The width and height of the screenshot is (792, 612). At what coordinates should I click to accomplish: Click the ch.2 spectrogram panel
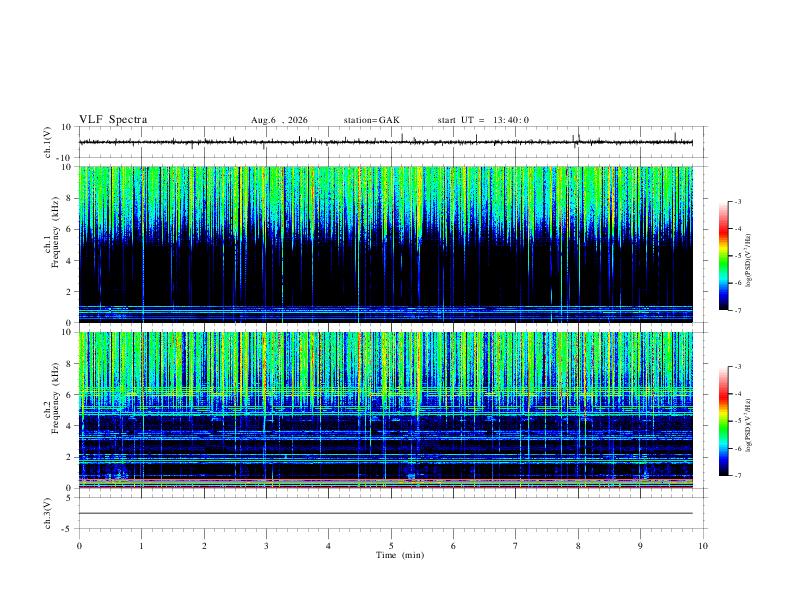(x=385, y=410)
